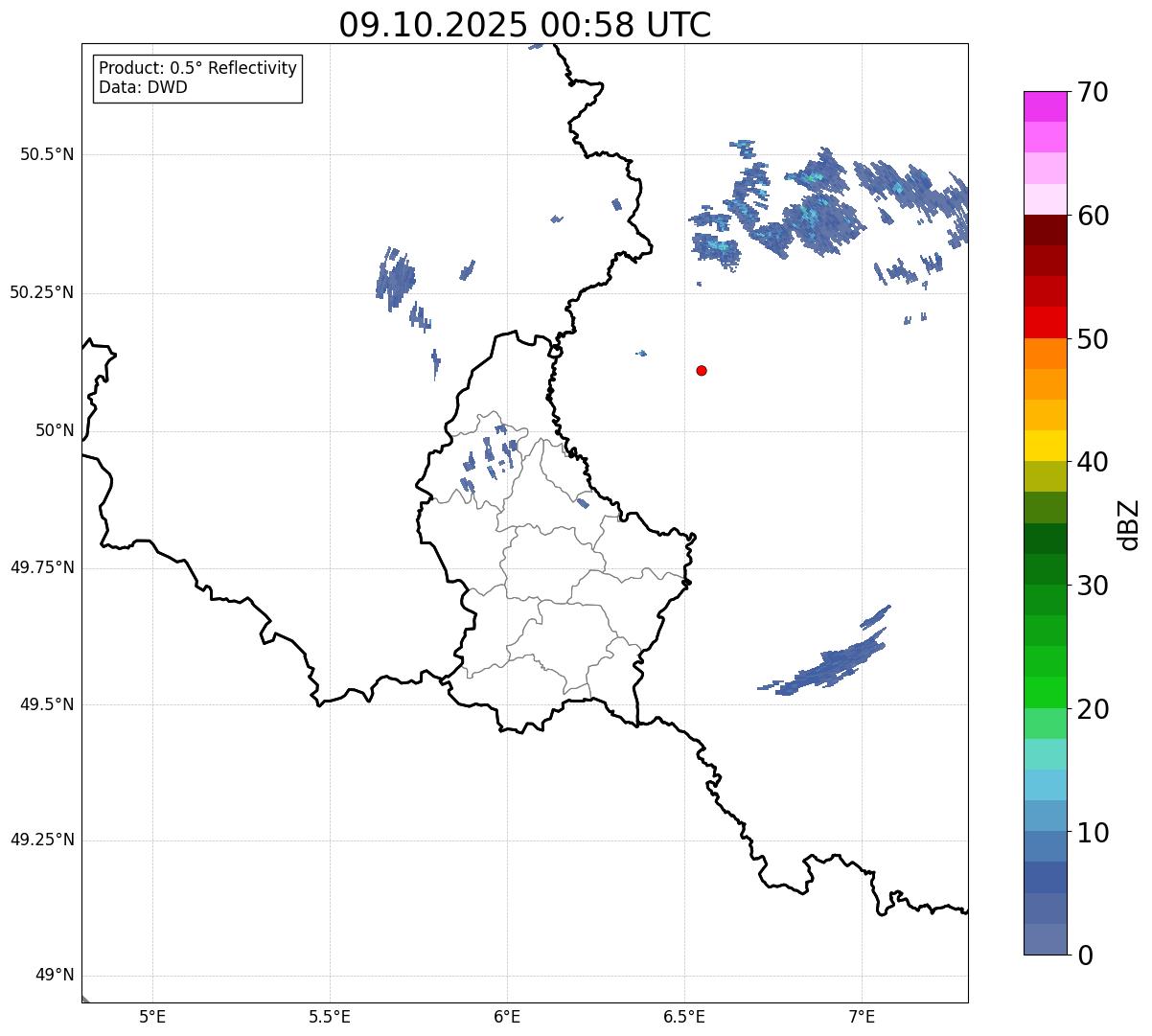This screenshot has width=1152, height=1036.
Task: Click the 49.75°N latitude label
Action: 42,567
